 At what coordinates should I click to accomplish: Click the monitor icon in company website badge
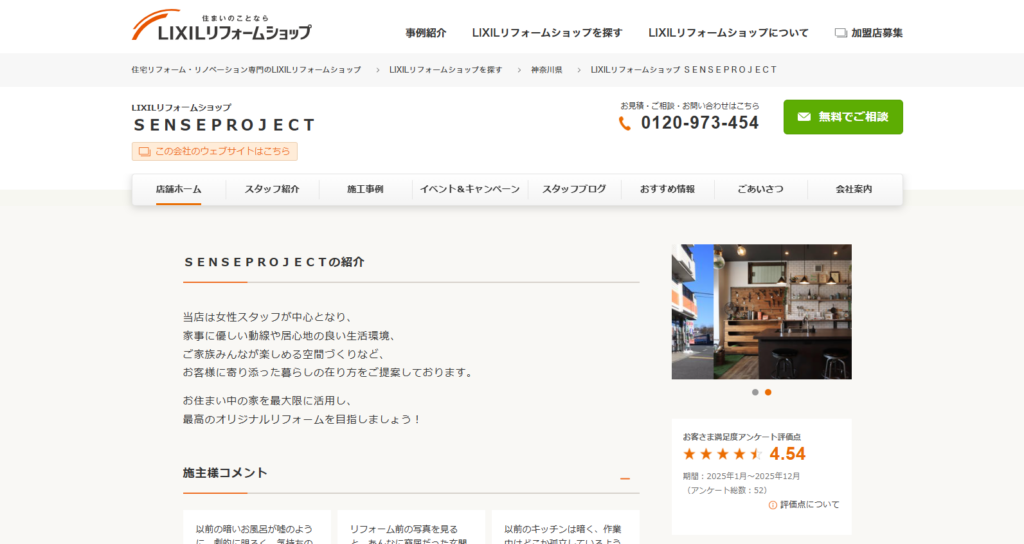pyautogui.click(x=144, y=152)
